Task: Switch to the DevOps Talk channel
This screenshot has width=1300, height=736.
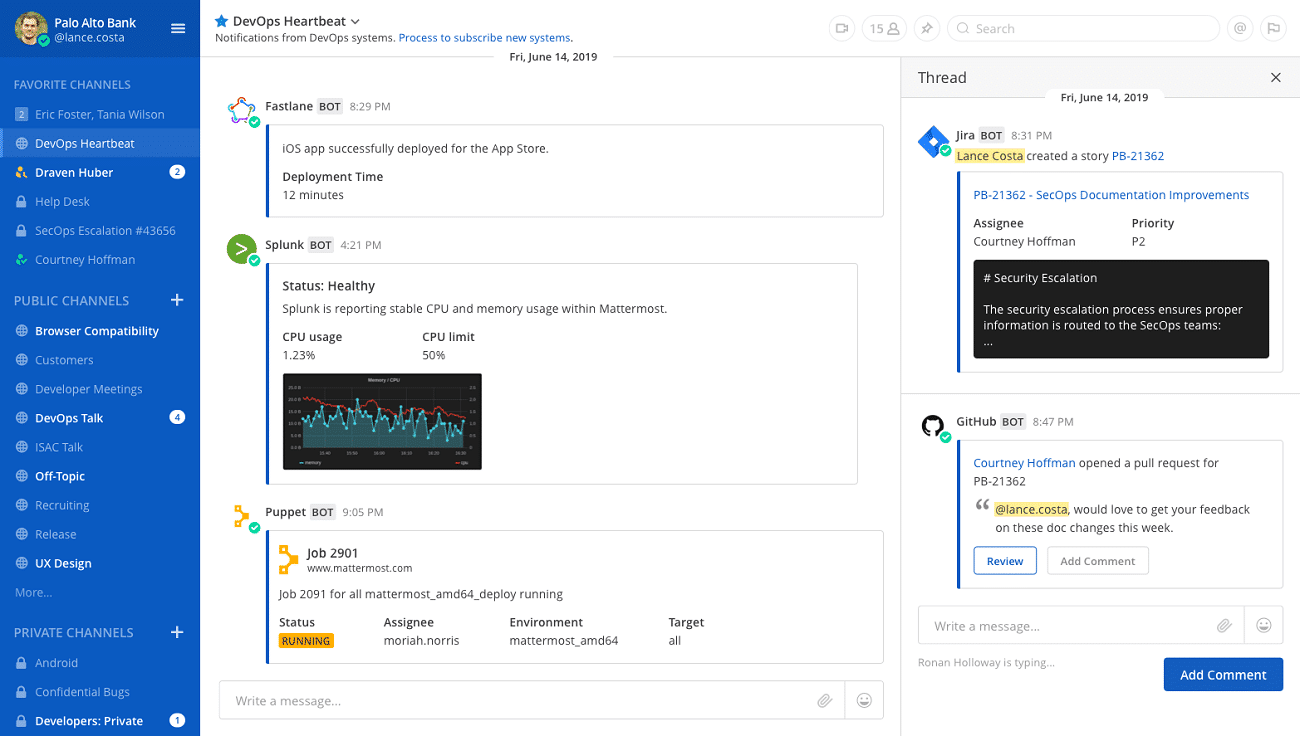Action: coord(66,417)
